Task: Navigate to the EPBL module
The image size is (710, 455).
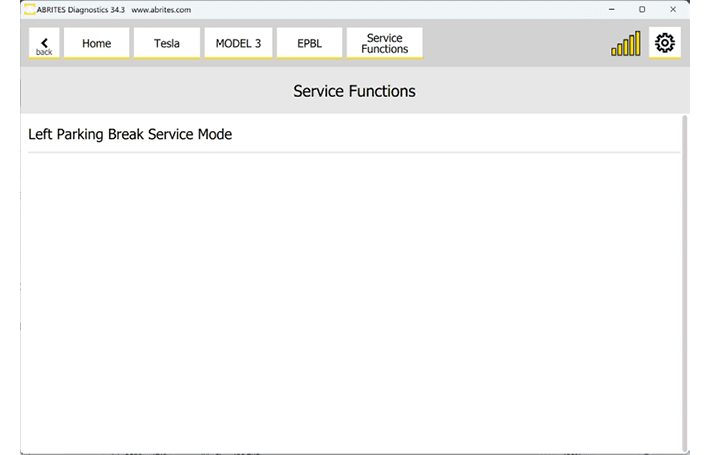Action: 309,44
